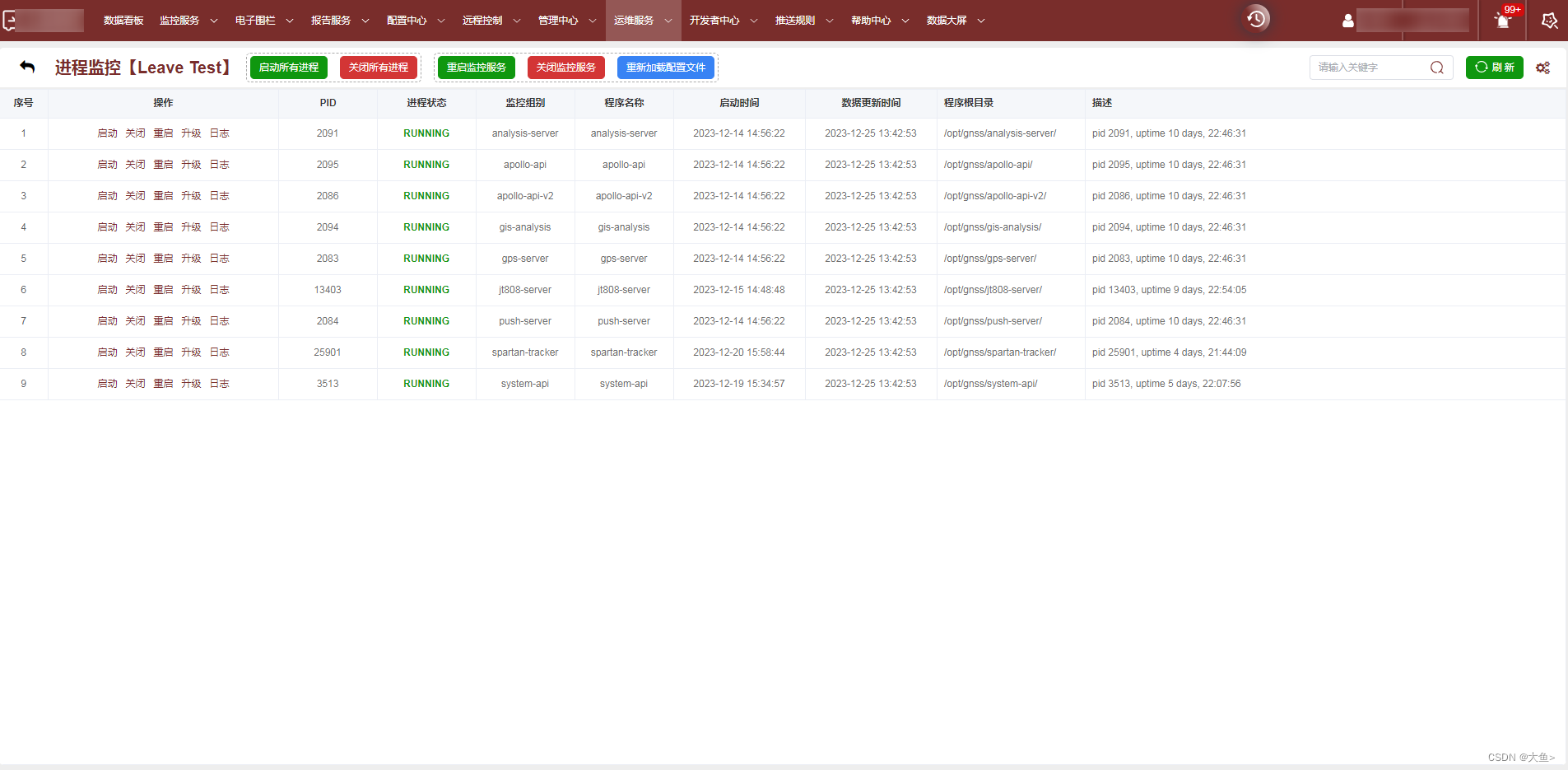Expand the 开发者中心 menu
The height and width of the screenshot is (770, 1568).
pyautogui.click(x=724, y=21)
